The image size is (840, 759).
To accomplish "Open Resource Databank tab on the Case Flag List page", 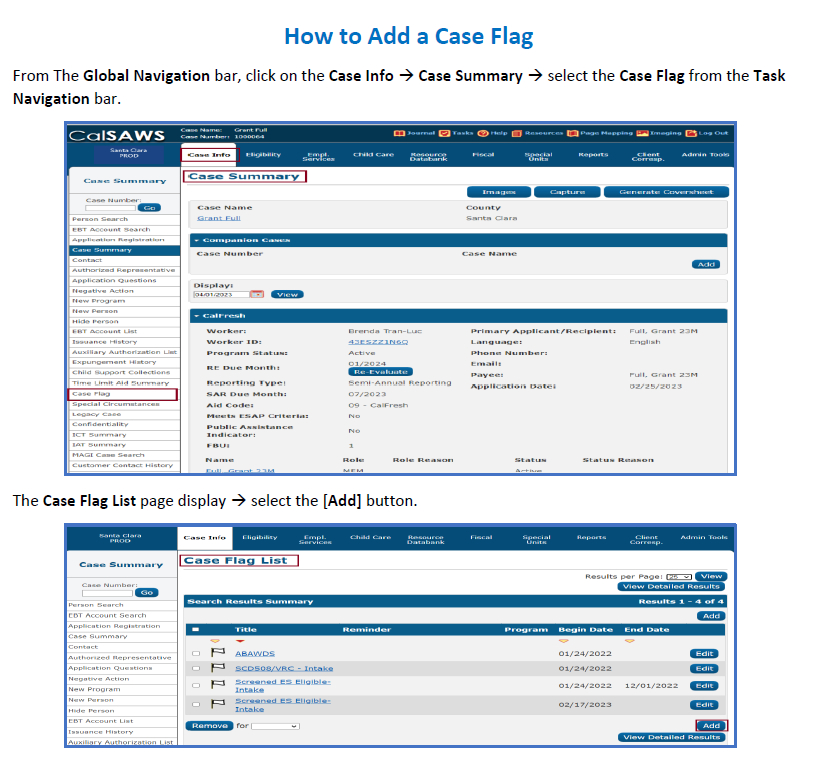I will point(425,539).
